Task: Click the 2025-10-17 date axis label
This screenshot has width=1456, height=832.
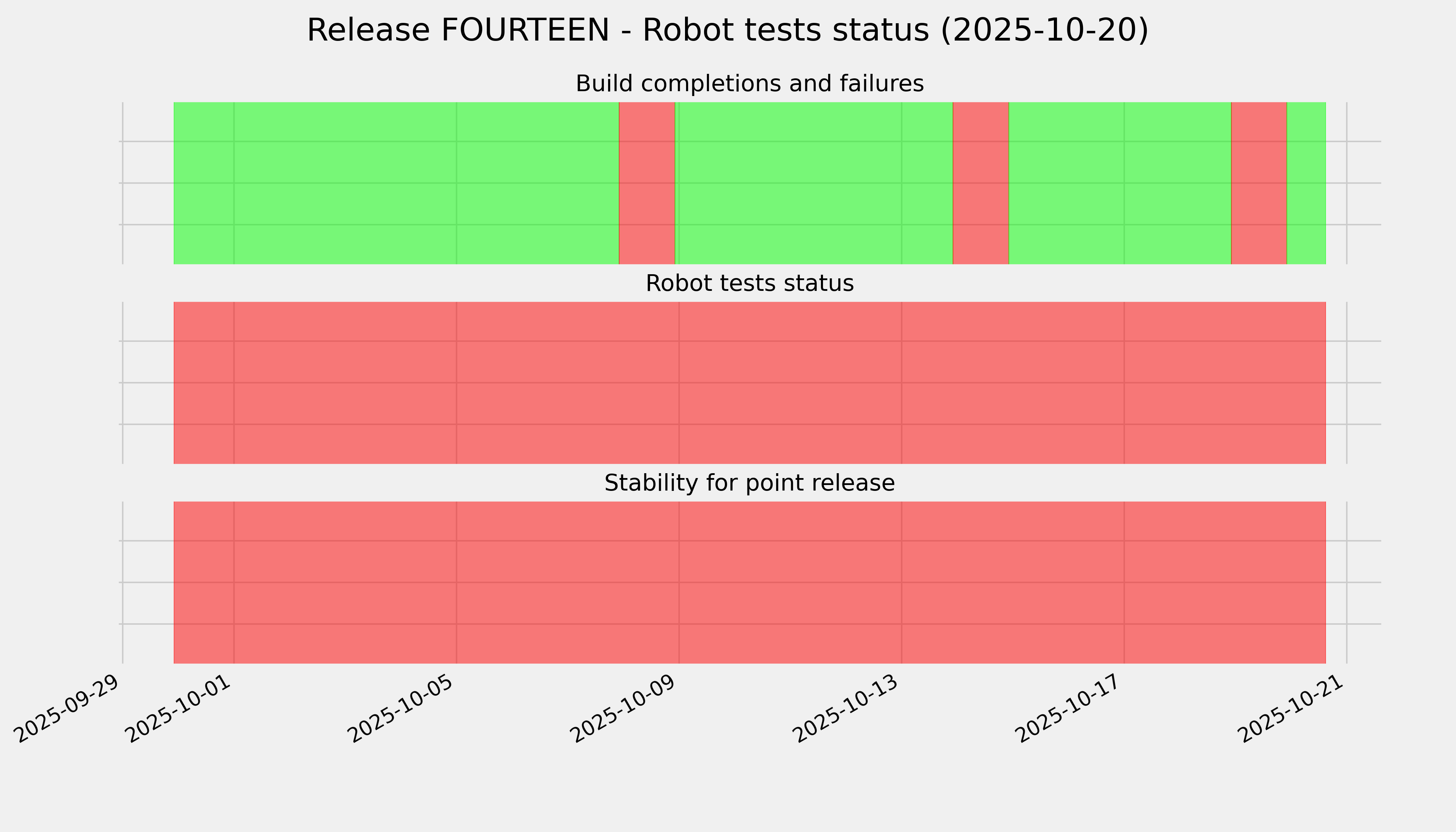Action: [x=1070, y=709]
